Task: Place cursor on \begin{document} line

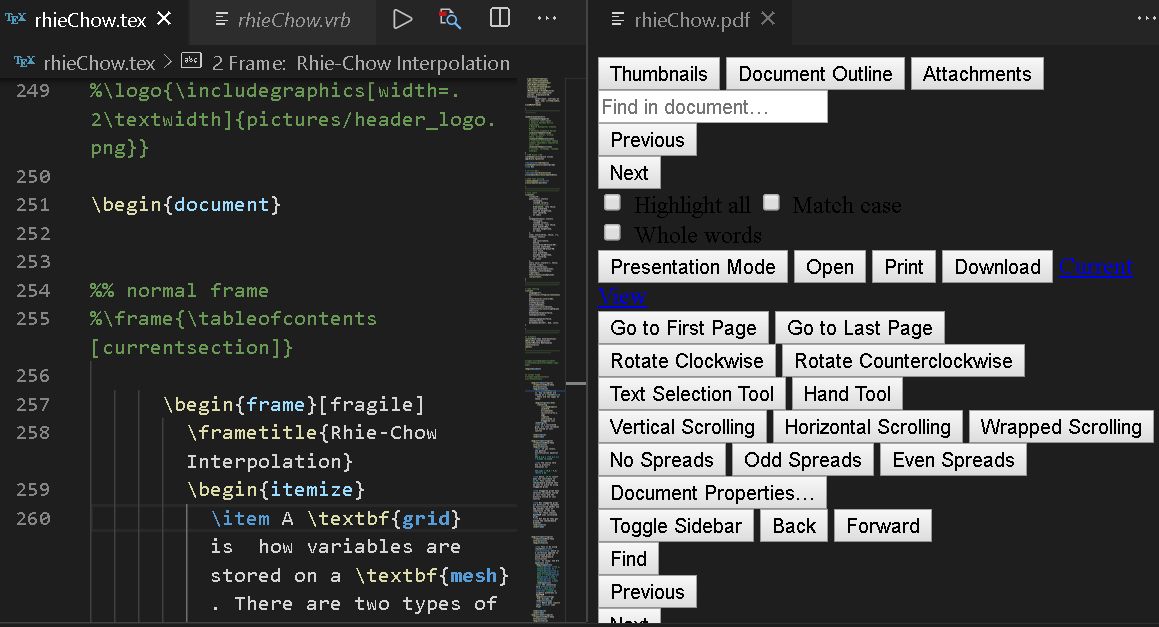Action: [x=186, y=205]
